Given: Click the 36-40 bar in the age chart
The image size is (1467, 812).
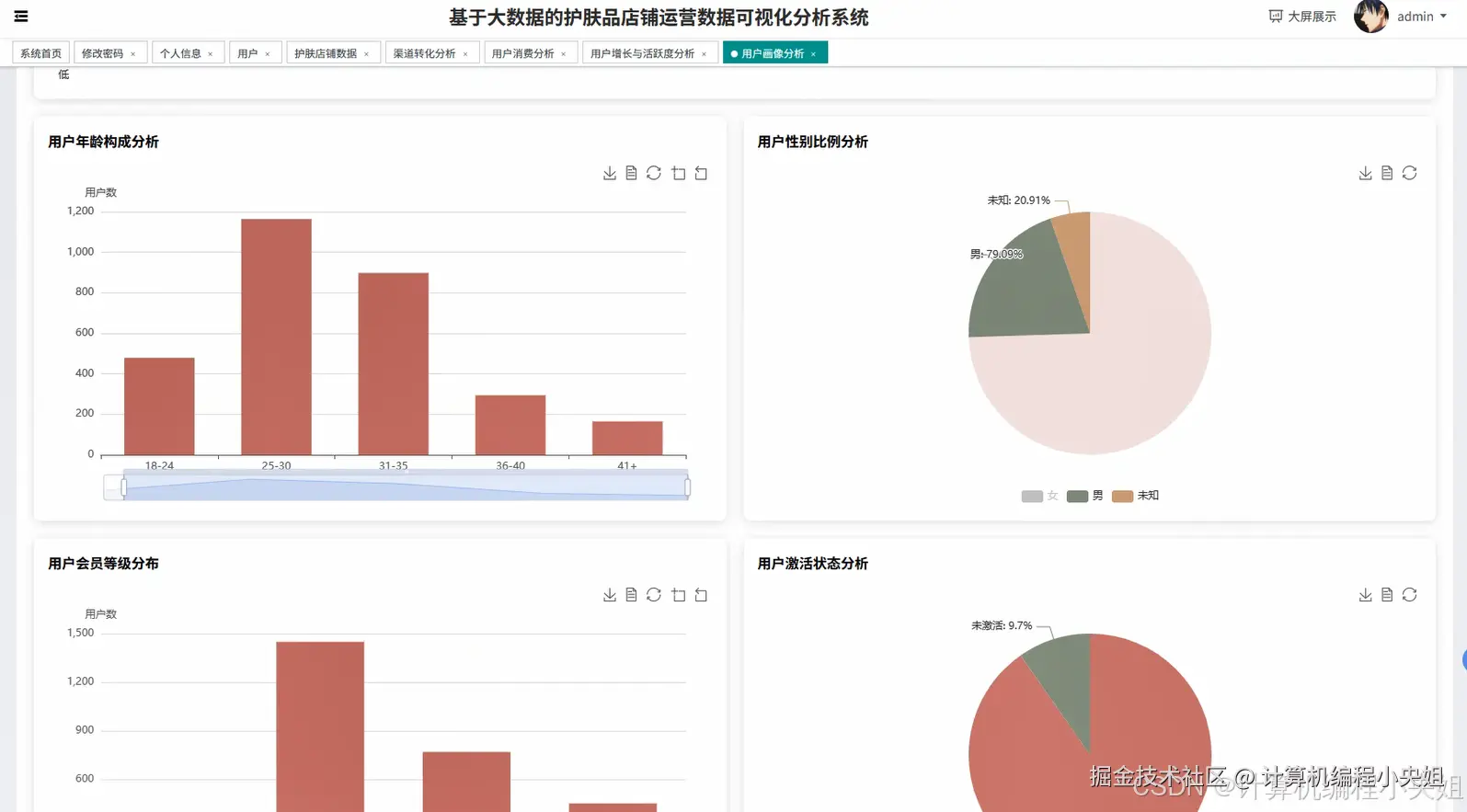Looking at the screenshot, I should (510, 425).
